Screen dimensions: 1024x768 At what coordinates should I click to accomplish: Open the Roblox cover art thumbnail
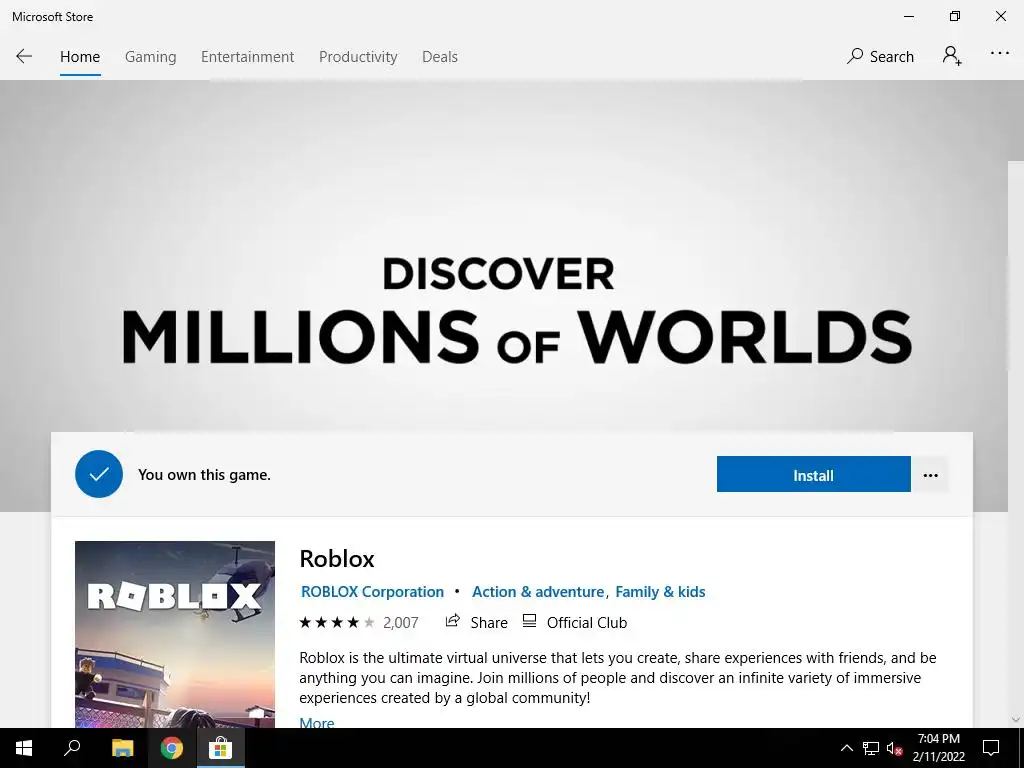tap(175, 634)
